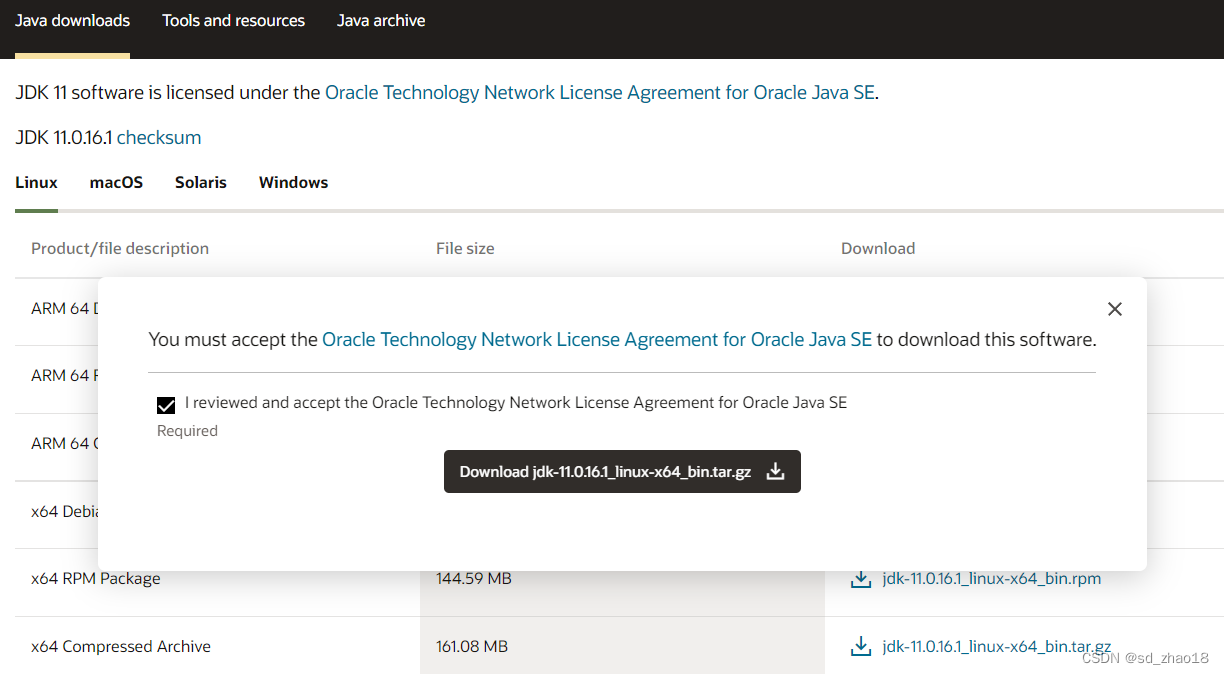Screen dimensions: 1224x674
Task: Click the x64 RPM Package row label
Action: [x=96, y=579]
